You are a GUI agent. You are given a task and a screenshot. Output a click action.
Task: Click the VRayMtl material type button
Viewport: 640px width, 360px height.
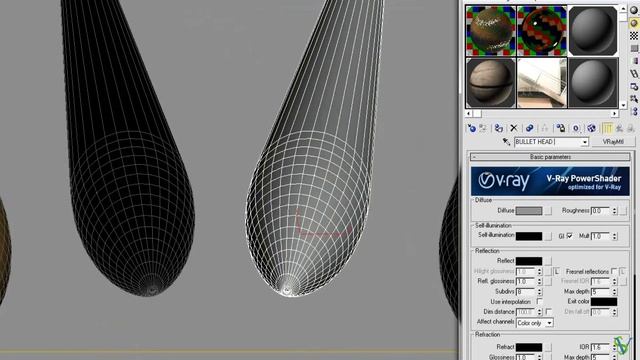coord(613,142)
